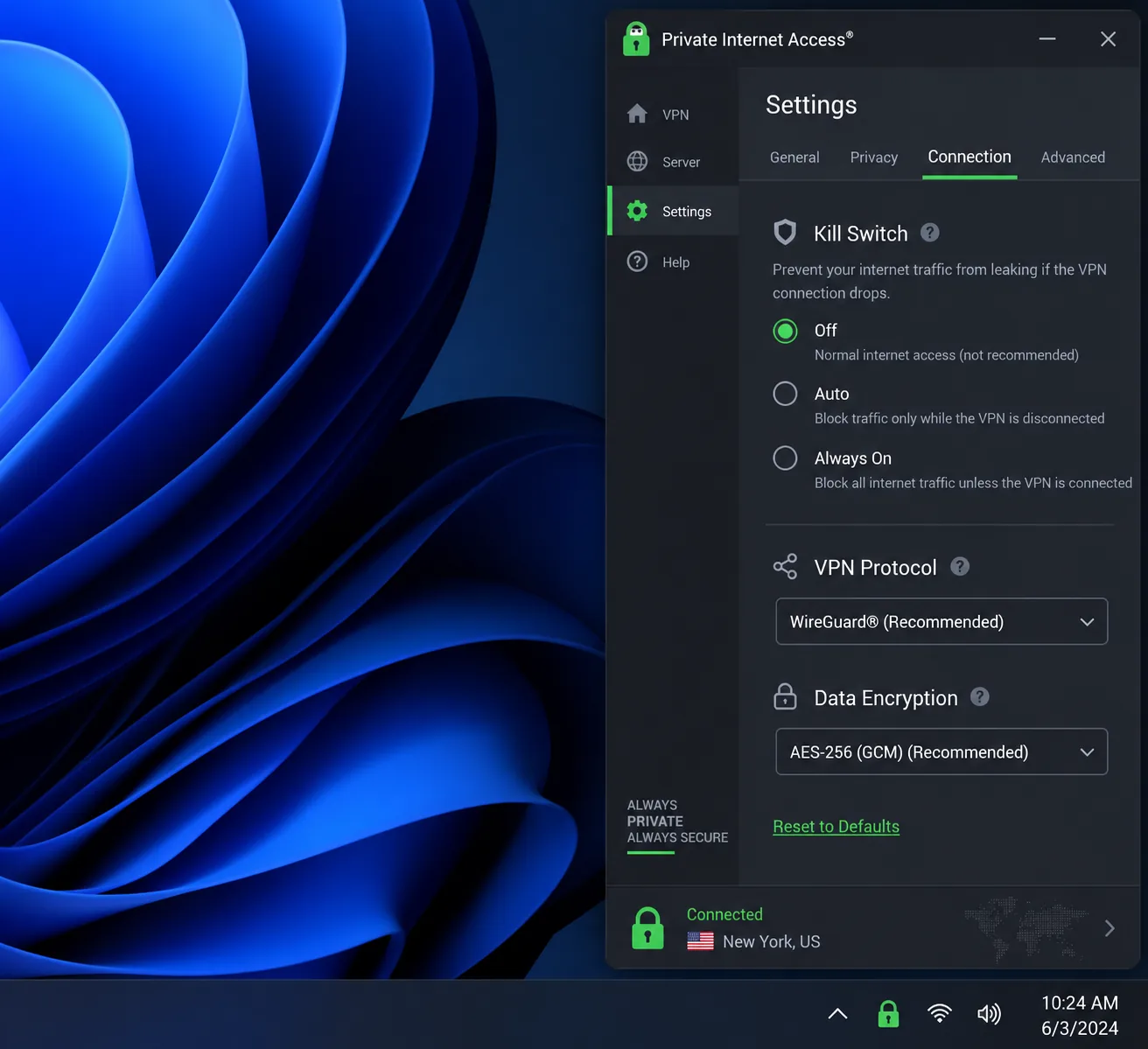Expand connection details with footer chevron
Image resolution: width=1148 pixels, height=1049 pixels.
click(1109, 928)
